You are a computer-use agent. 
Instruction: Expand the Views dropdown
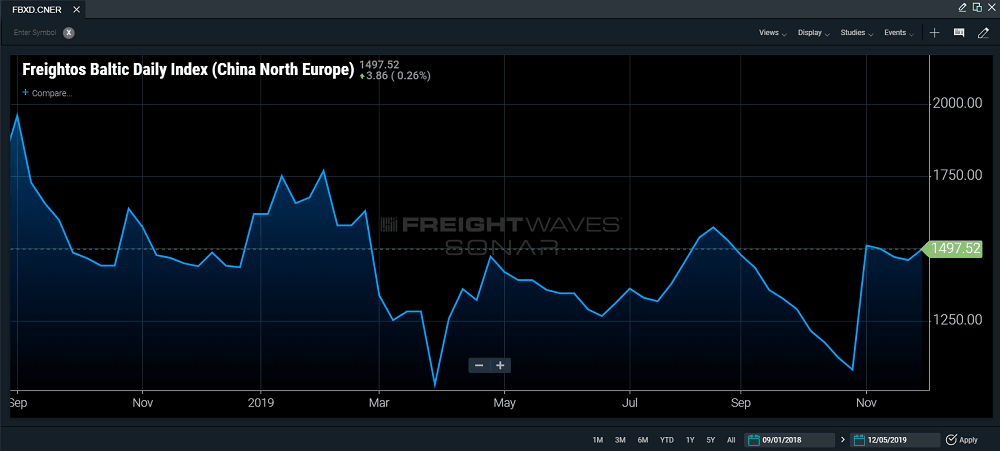click(x=772, y=33)
